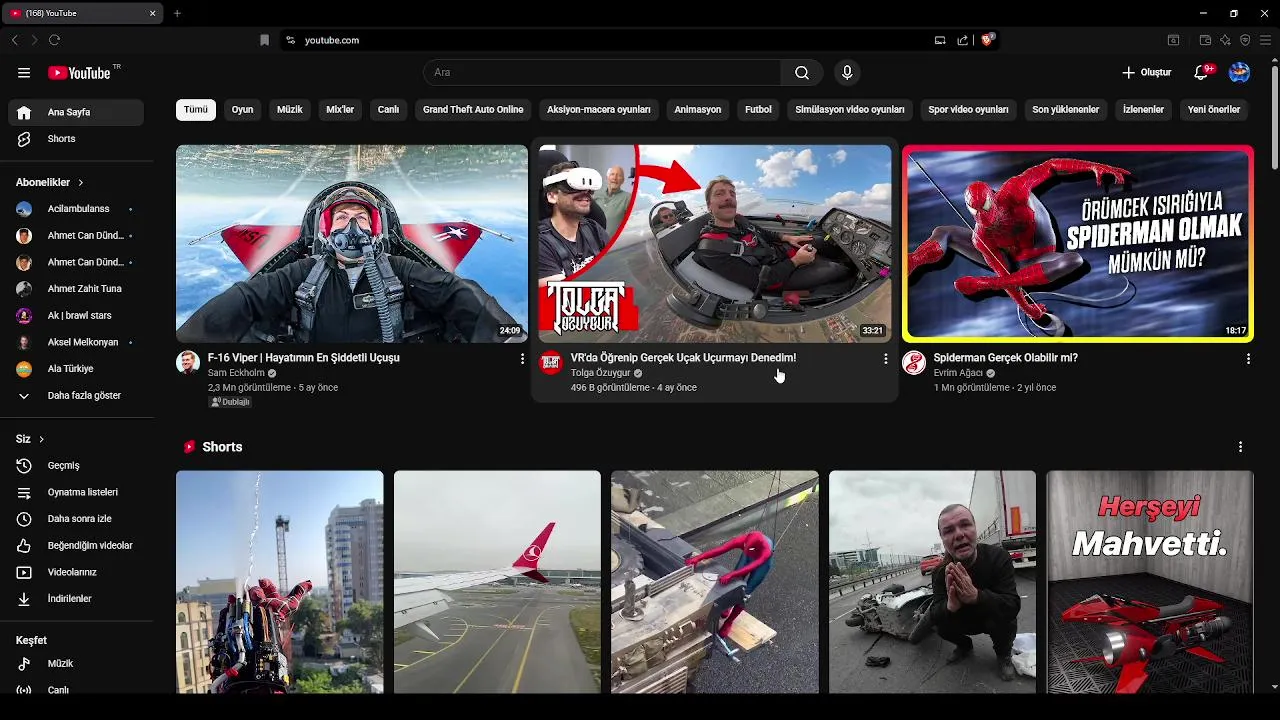
Task: Open Shorts shelf options menu
Action: 1240,447
